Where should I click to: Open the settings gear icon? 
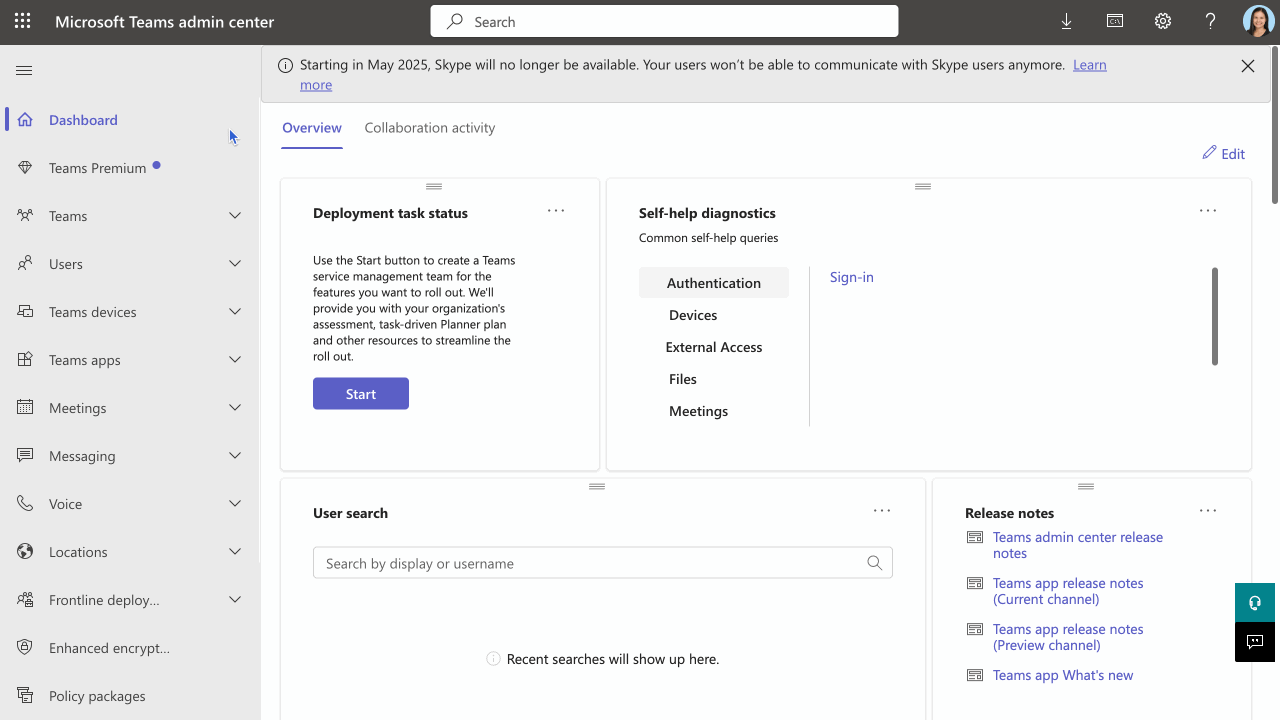(1162, 21)
